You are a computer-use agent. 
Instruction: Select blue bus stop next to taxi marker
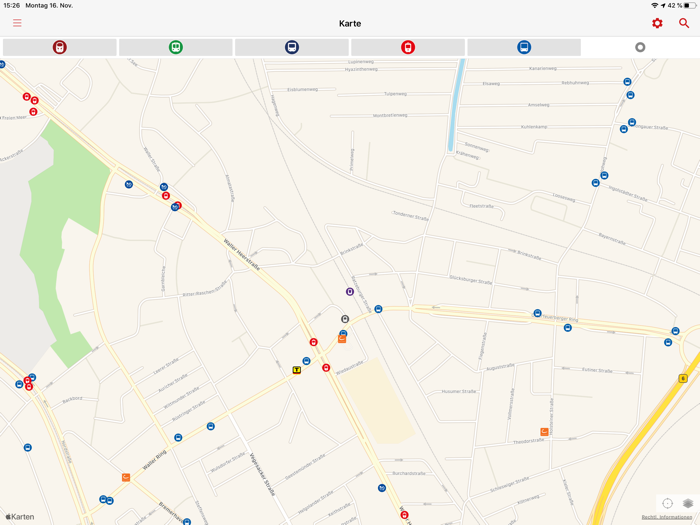pos(306,361)
